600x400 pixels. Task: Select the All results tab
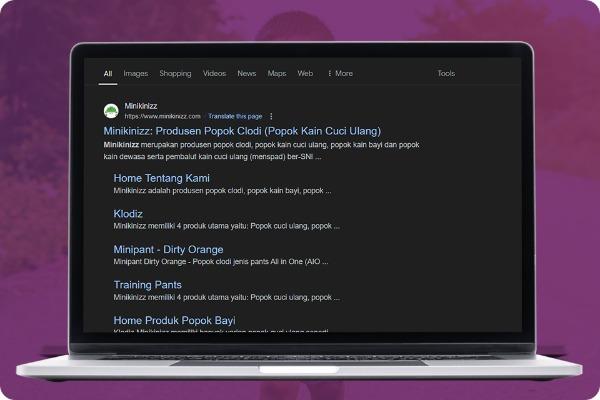point(108,73)
